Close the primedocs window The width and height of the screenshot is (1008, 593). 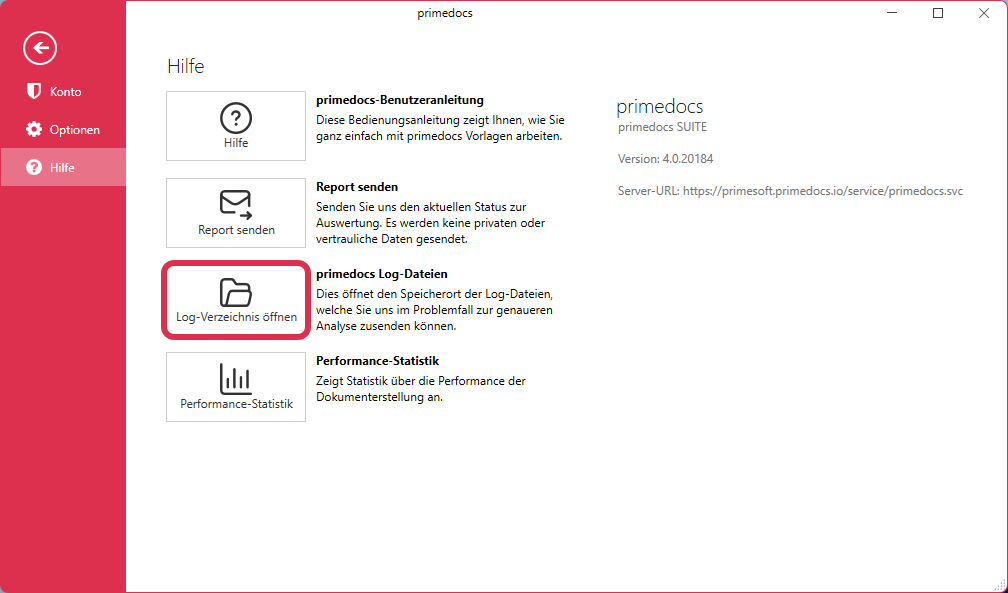984,14
